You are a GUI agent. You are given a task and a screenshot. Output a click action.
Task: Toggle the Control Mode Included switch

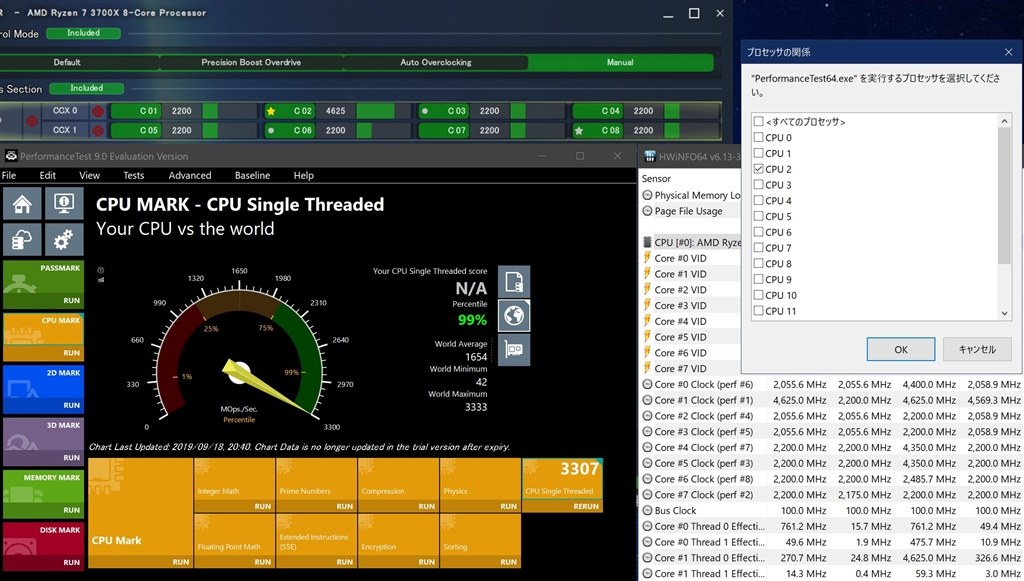[84, 33]
